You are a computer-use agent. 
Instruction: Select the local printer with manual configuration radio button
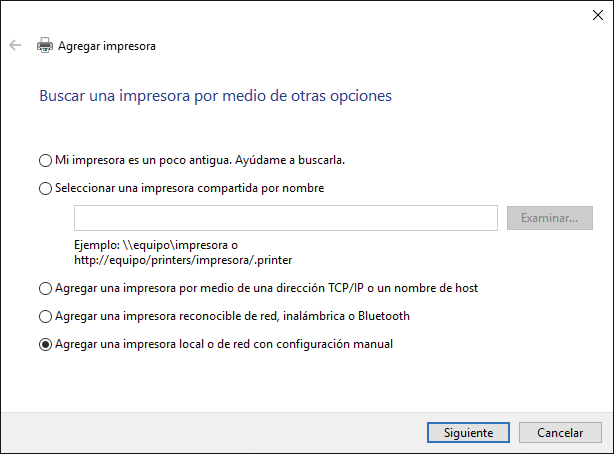pyautogui.click(x=44, y=345)
